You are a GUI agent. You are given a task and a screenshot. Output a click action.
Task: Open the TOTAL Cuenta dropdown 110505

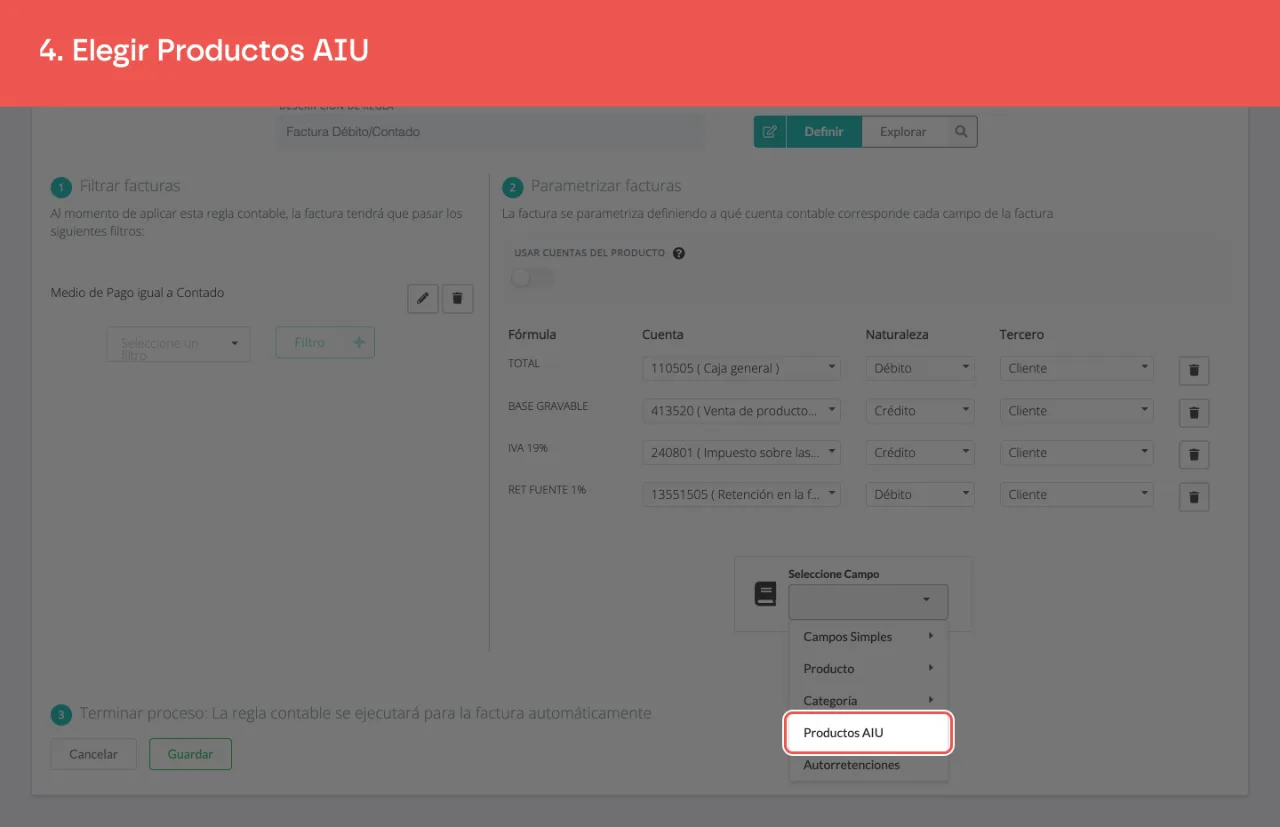(x=742, y=368)
